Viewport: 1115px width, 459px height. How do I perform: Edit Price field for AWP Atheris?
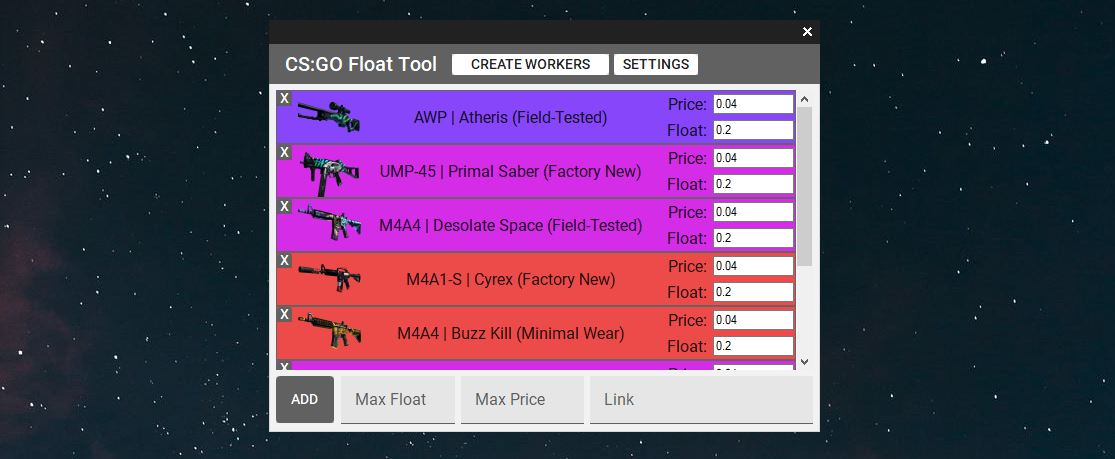753,104
